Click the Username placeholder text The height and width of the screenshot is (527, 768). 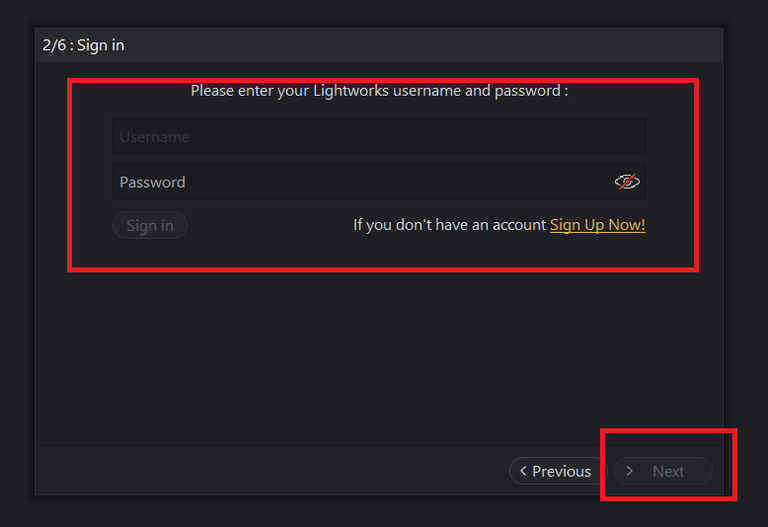(x=154, y=137)
